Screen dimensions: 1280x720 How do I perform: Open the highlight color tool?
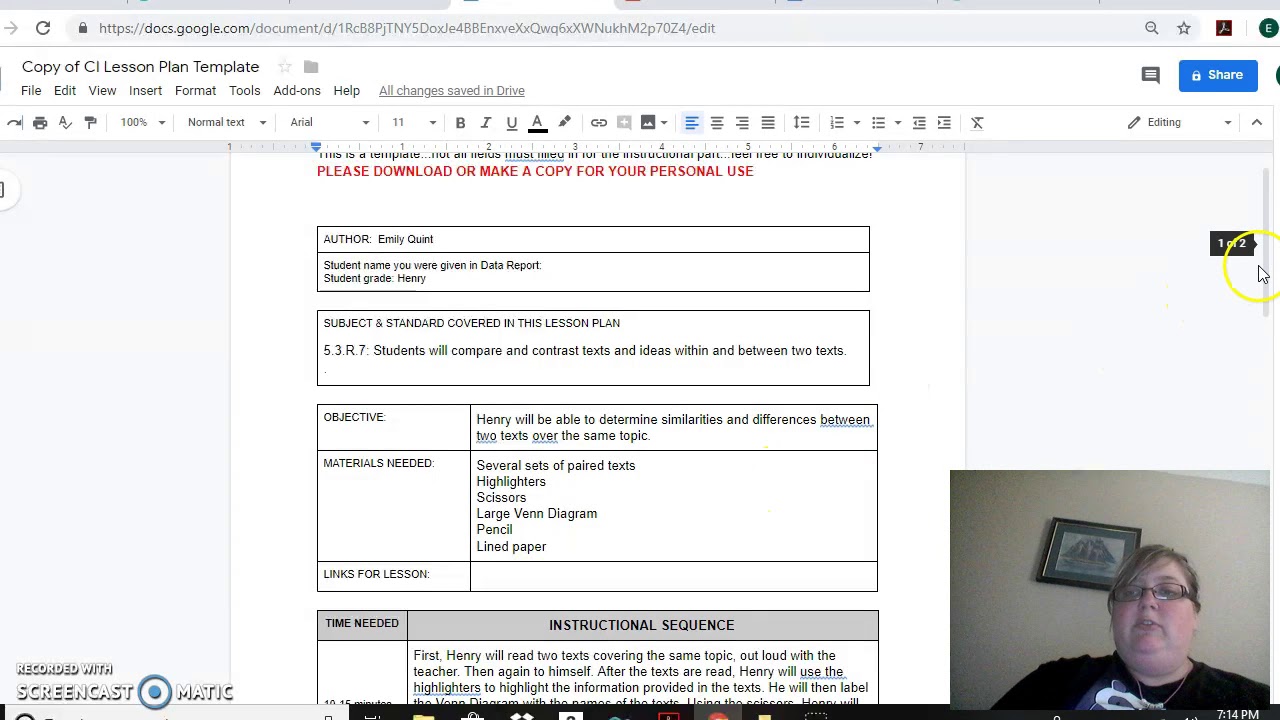point(564,122)
